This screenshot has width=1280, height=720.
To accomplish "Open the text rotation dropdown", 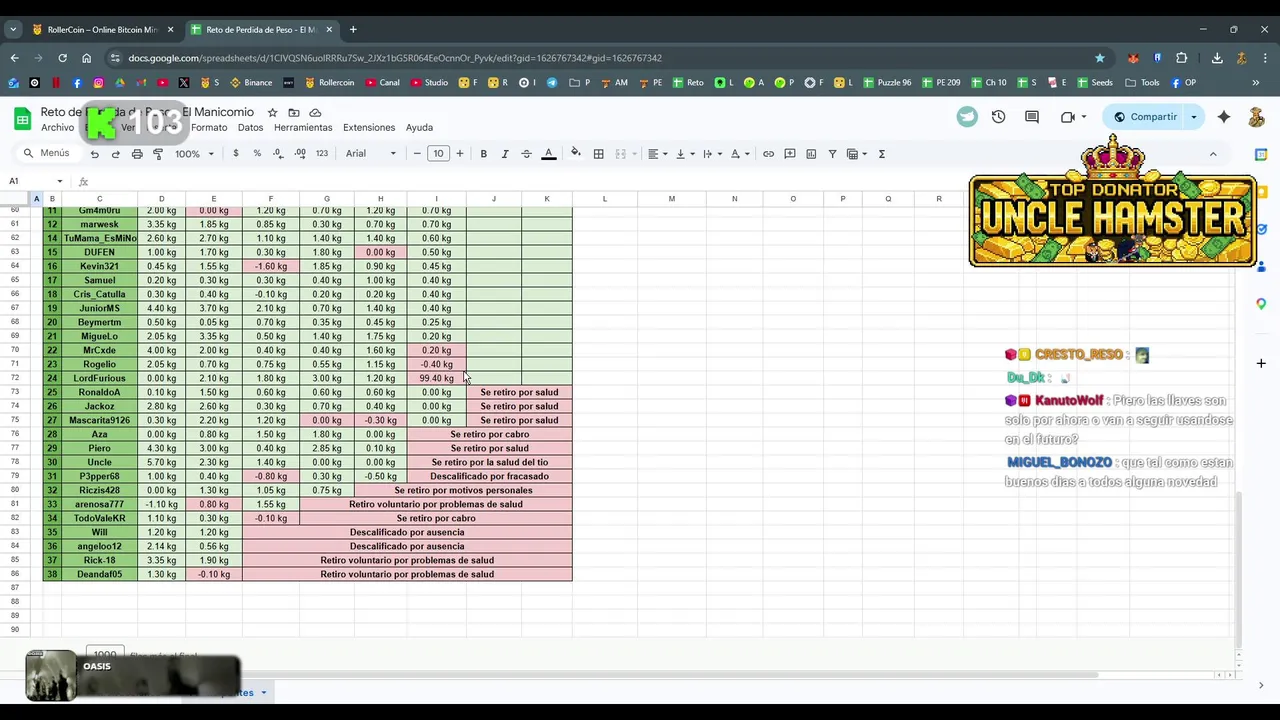I will (739, 154).
